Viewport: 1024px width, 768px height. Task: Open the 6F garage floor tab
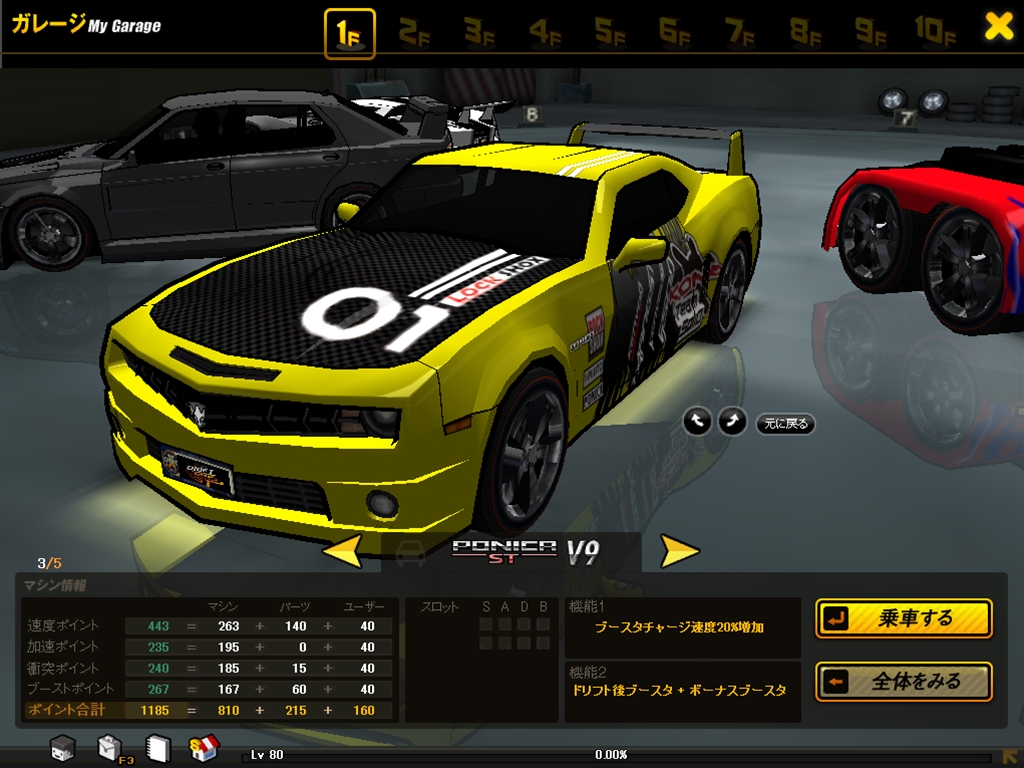click(675, 32)
